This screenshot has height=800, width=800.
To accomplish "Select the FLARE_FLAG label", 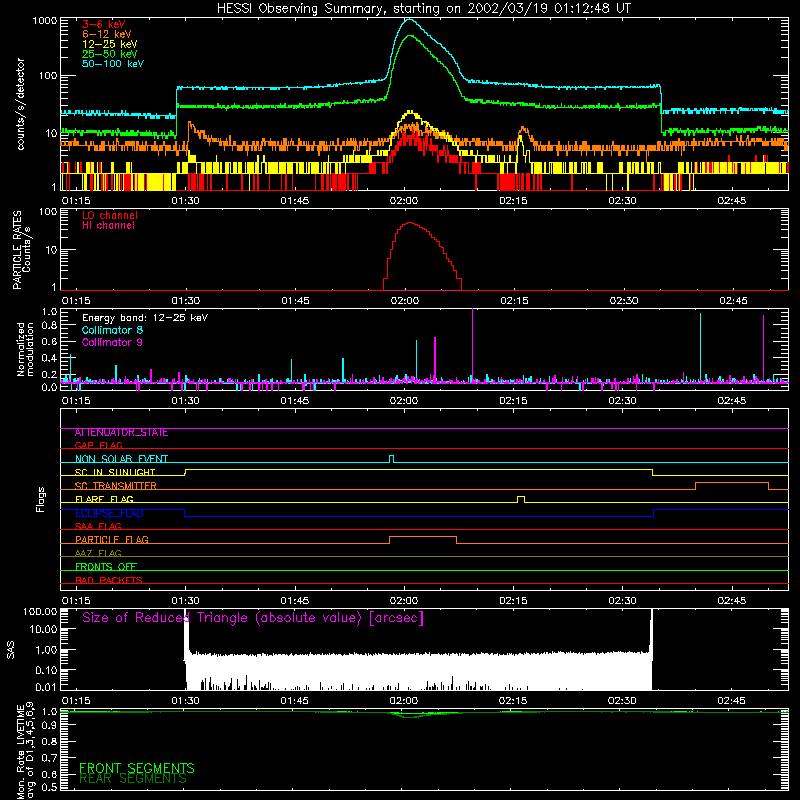I will pos(104,499).
